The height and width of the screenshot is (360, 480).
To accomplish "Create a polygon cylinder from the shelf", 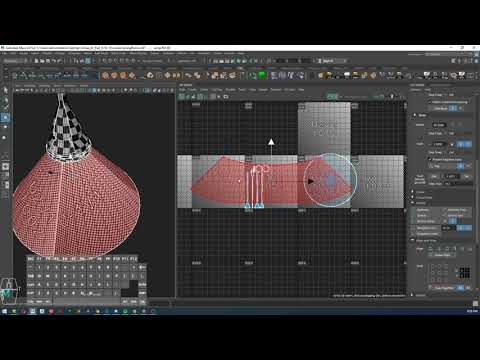I will coord(123,76).
